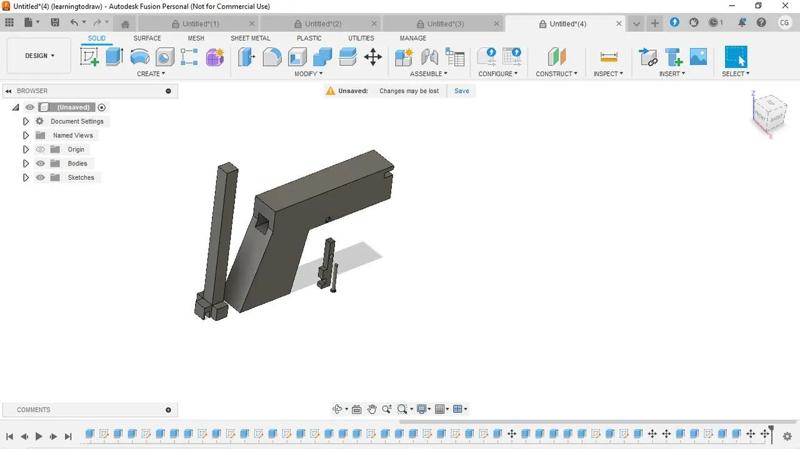Select the Hole tool
Image resolution: width=800 pixels, height=449 pixels.
coord(165,57)
